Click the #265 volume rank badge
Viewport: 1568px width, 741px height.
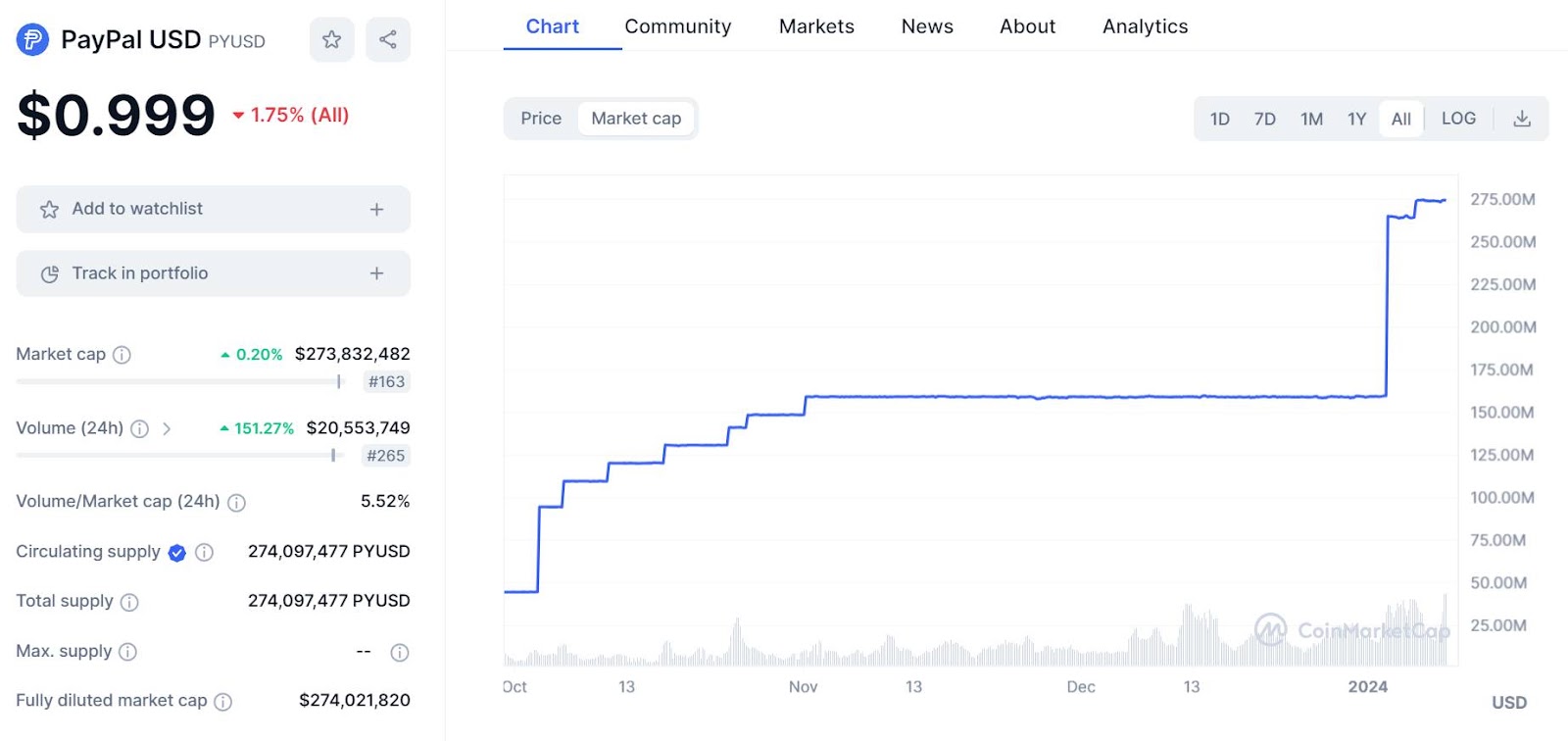tap(385, 456)
